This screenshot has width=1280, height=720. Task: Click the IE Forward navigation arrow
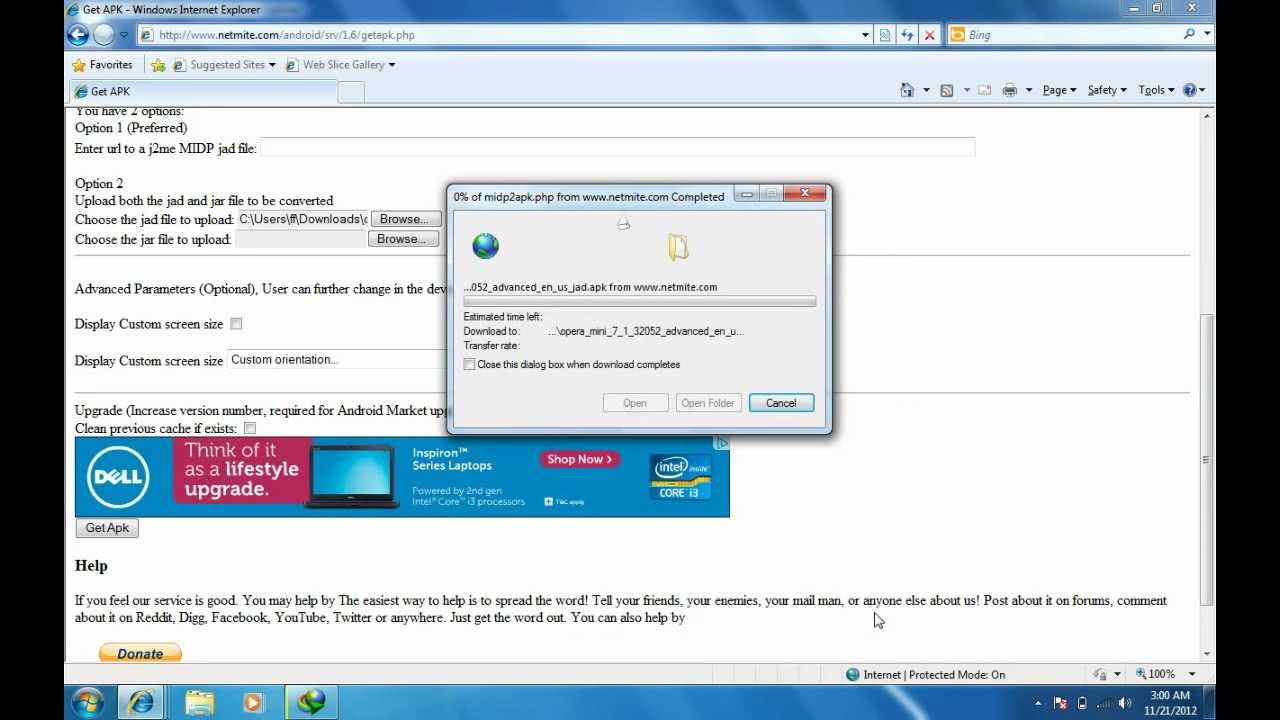point(104,34)
